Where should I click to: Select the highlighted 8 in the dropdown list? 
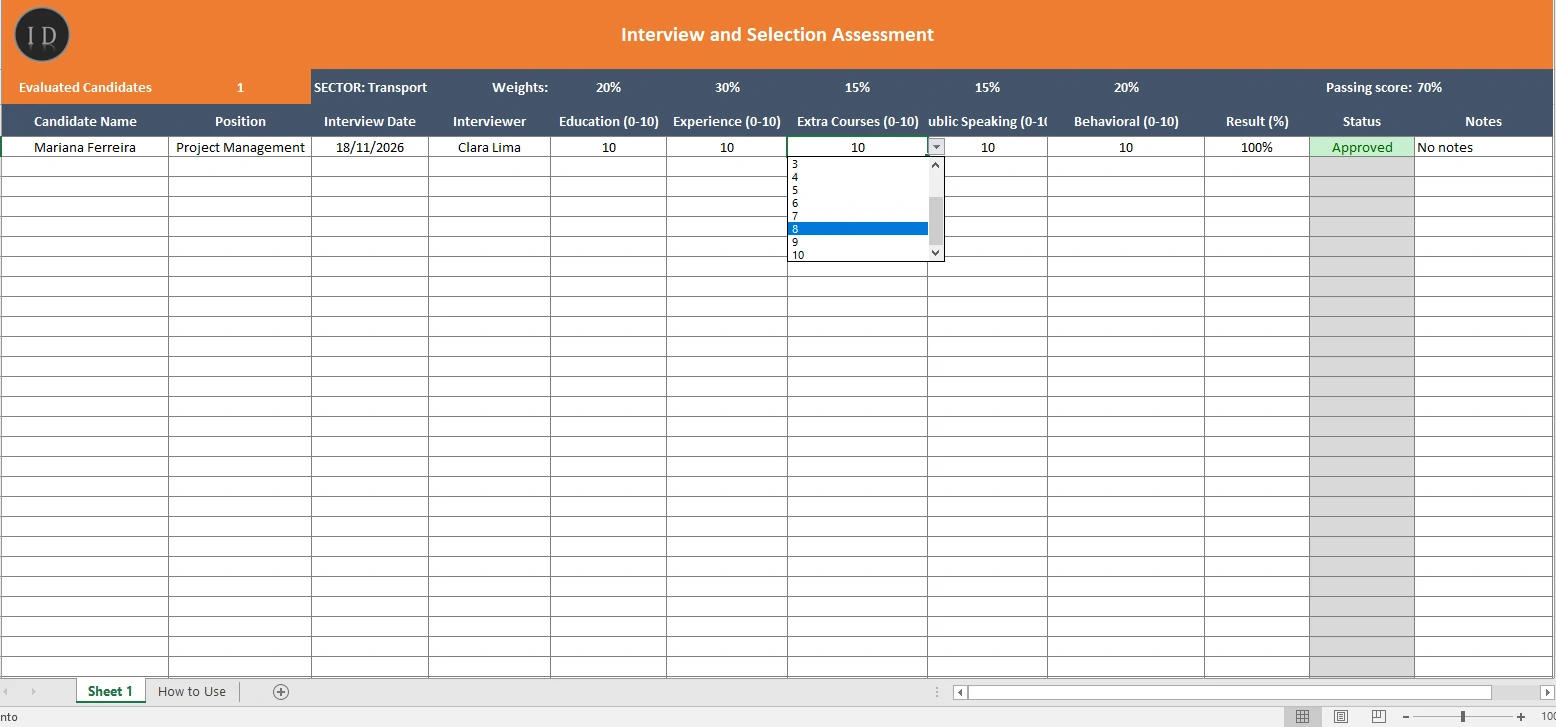(x=858, y=229)
